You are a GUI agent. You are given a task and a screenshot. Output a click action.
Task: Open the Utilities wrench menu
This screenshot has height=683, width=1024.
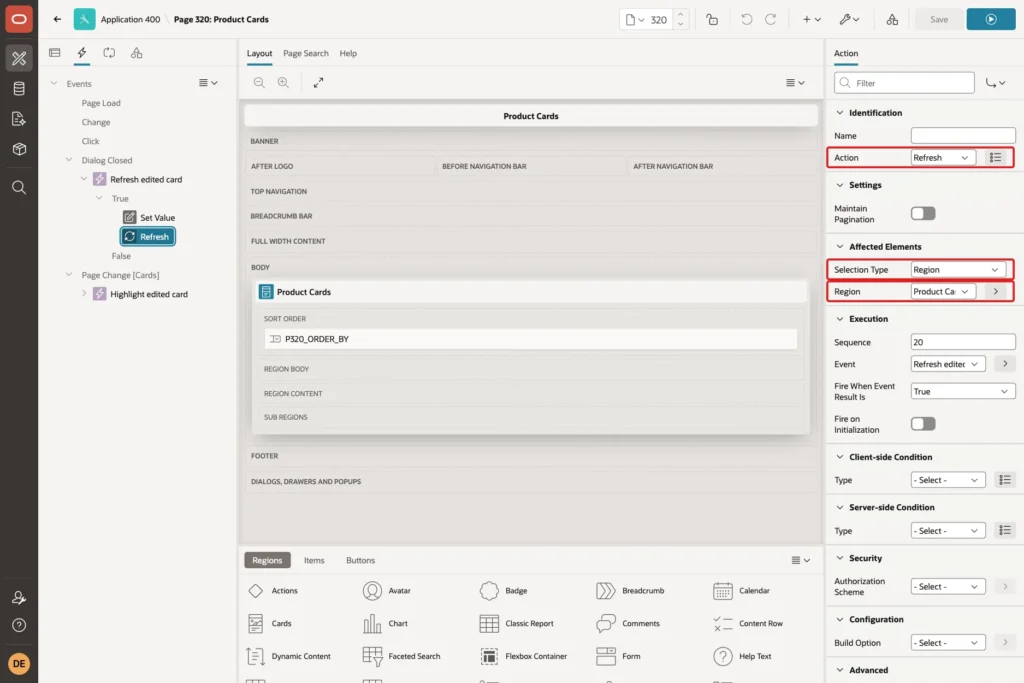point(849,20)
